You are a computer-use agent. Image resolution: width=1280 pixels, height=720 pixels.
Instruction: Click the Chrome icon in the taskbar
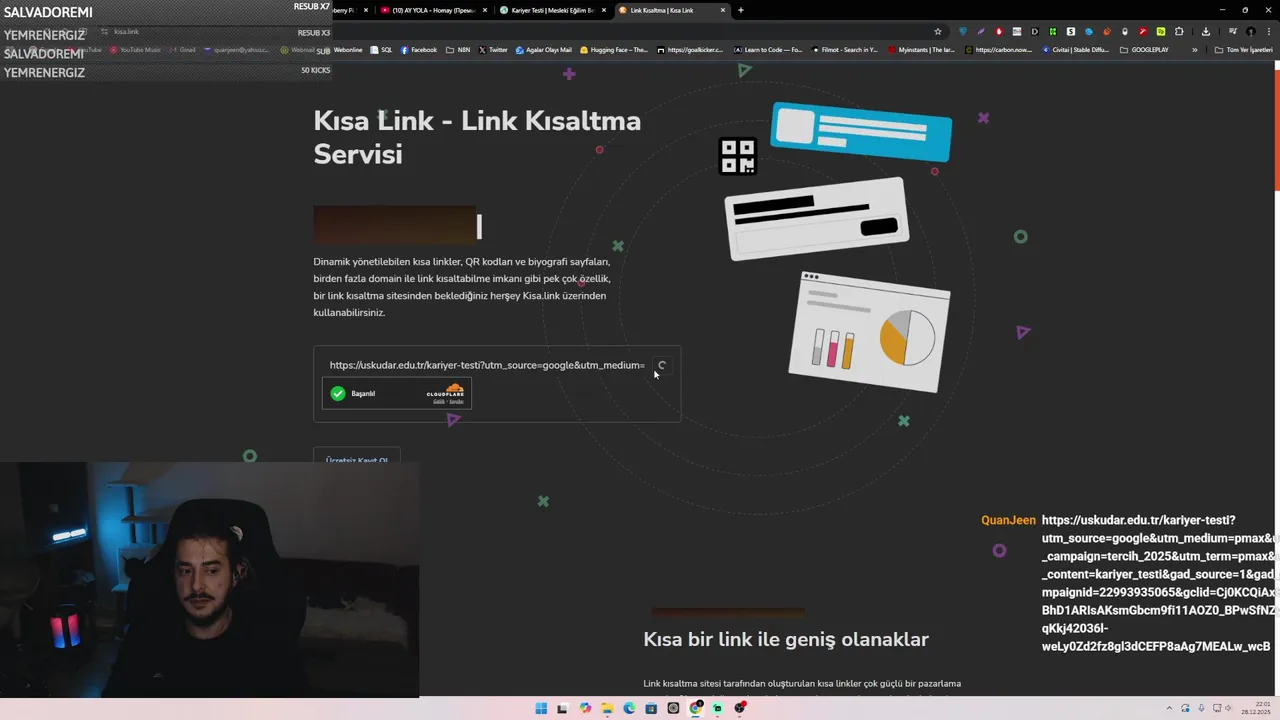click(695, 708)
